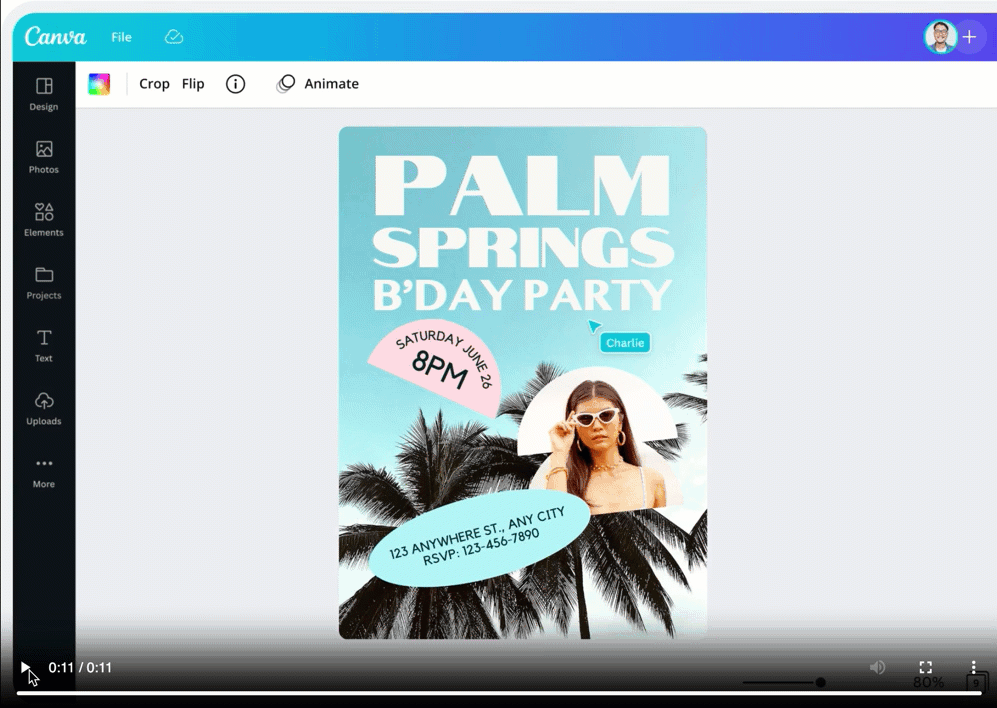997x708 pixels.
Task: Click Animate in the toolbar
Action: click(x=318, y=84)
